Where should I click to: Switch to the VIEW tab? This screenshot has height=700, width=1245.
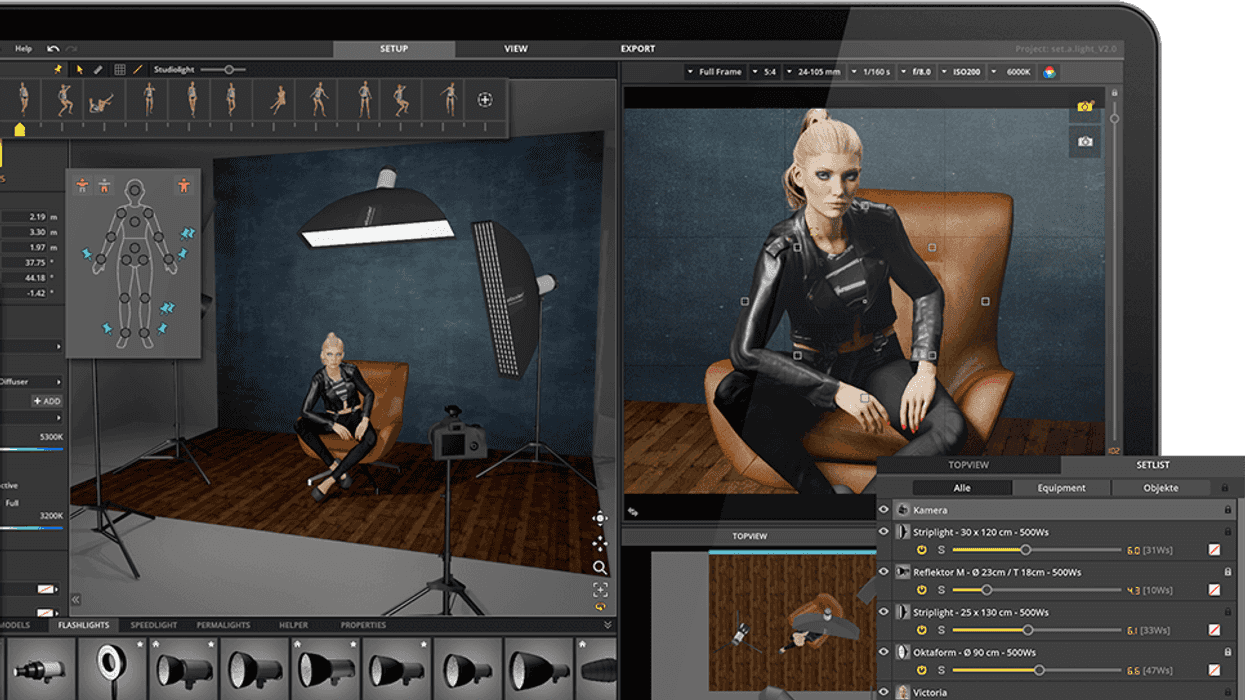pos(516,48)
